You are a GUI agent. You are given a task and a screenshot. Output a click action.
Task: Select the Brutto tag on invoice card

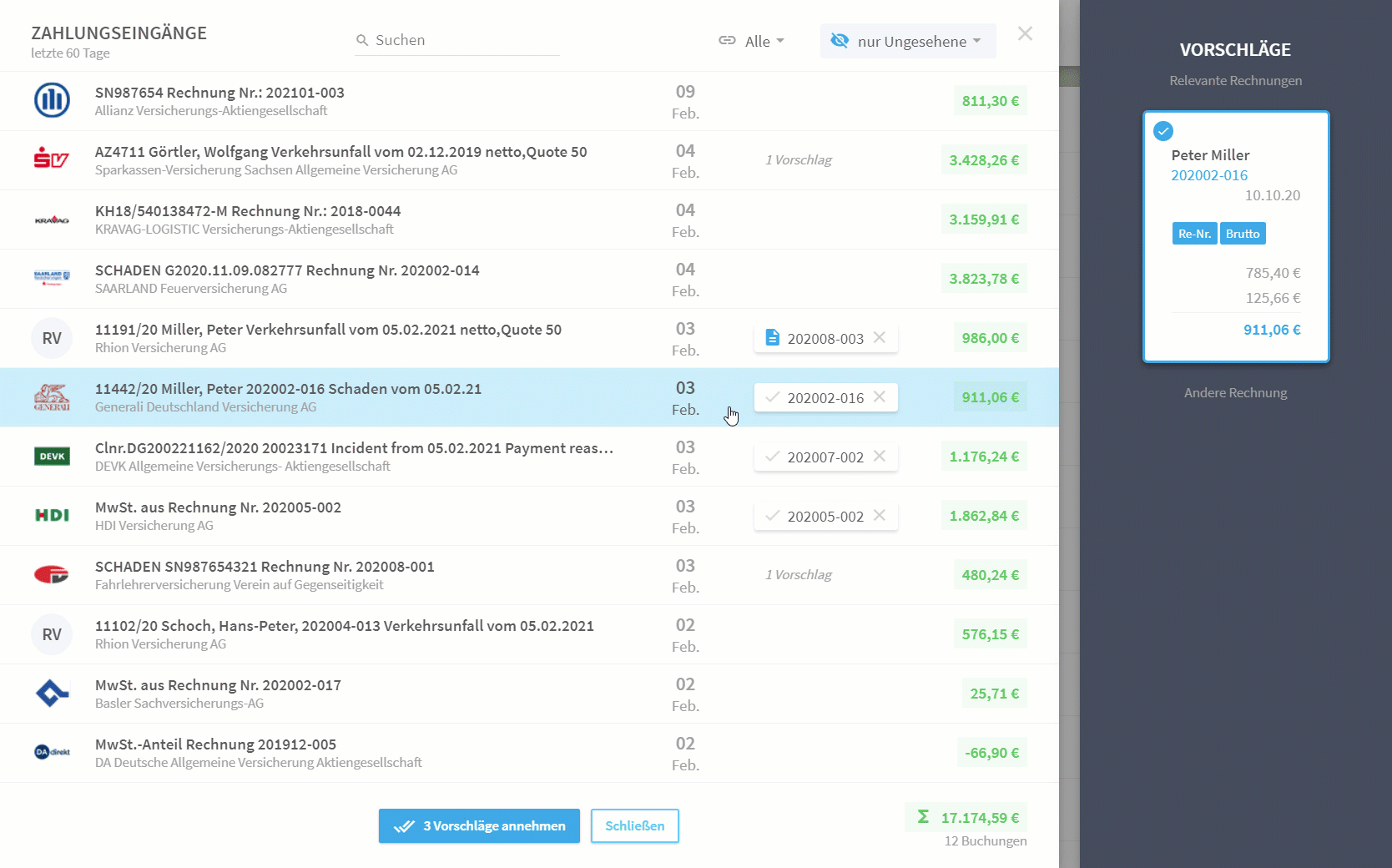(x=1243, y=234)
